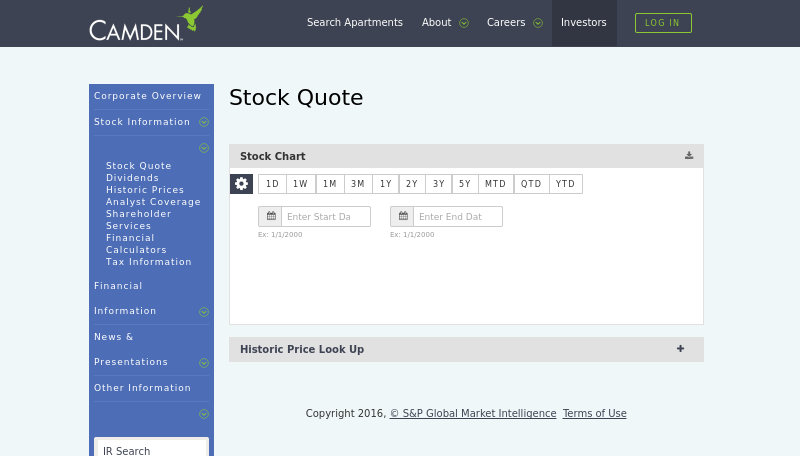Open Shareholder Services sidebar link
This screenshot has height=456, width=800.
tap(139, 220)
